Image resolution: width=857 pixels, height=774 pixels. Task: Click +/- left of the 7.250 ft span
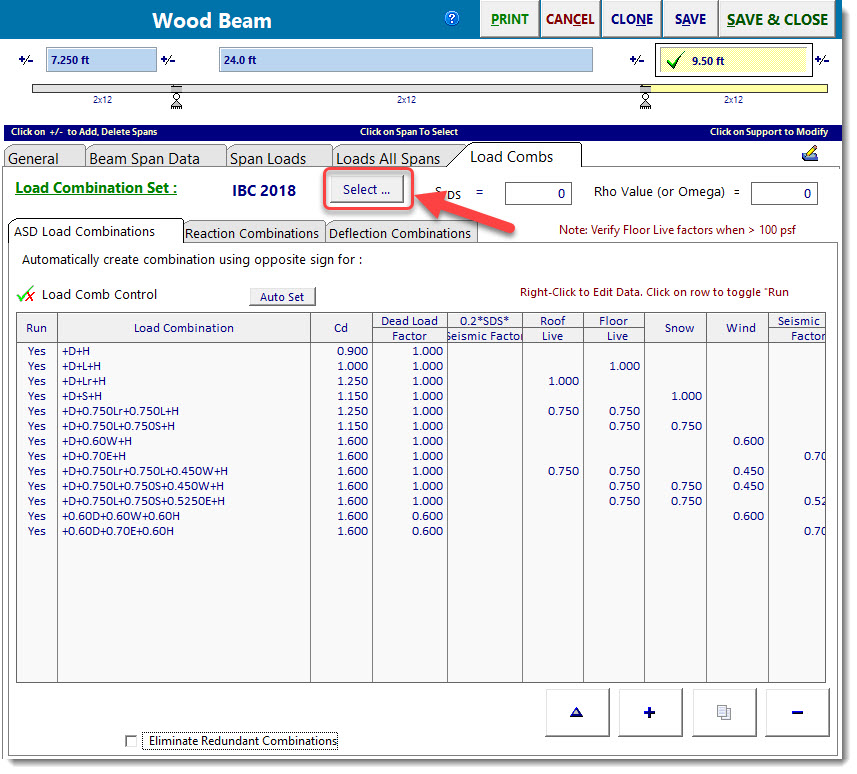point(25,60)
